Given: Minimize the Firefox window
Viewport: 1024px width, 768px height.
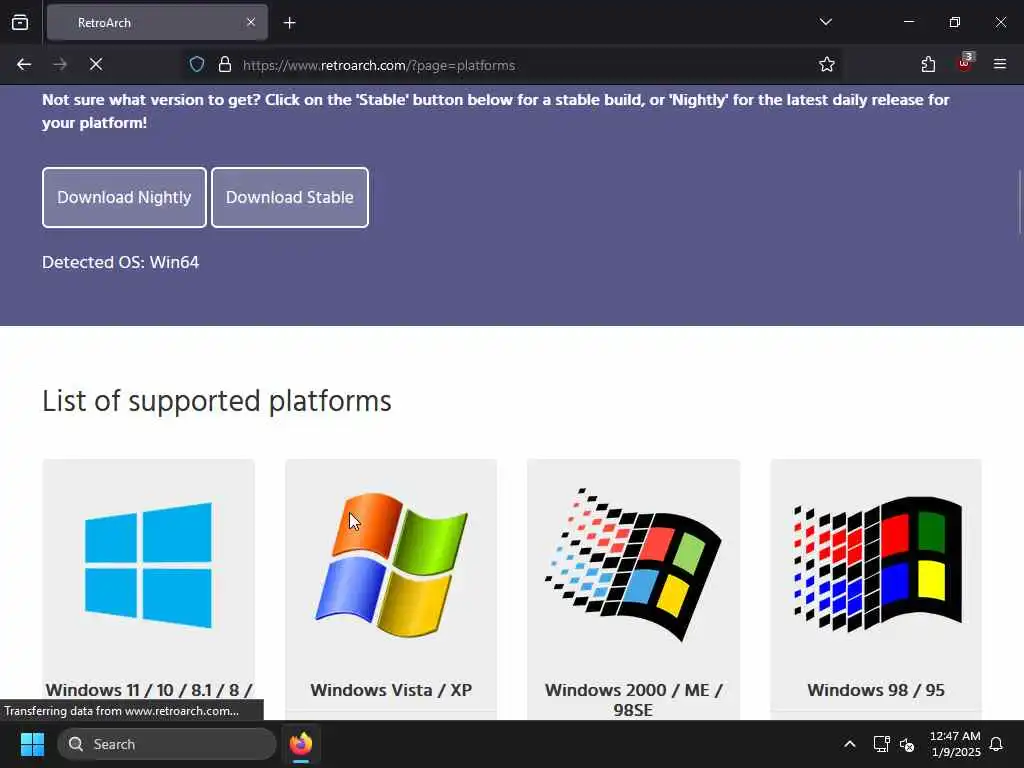Looking at the screenshot, I should [x=908, y=22].
